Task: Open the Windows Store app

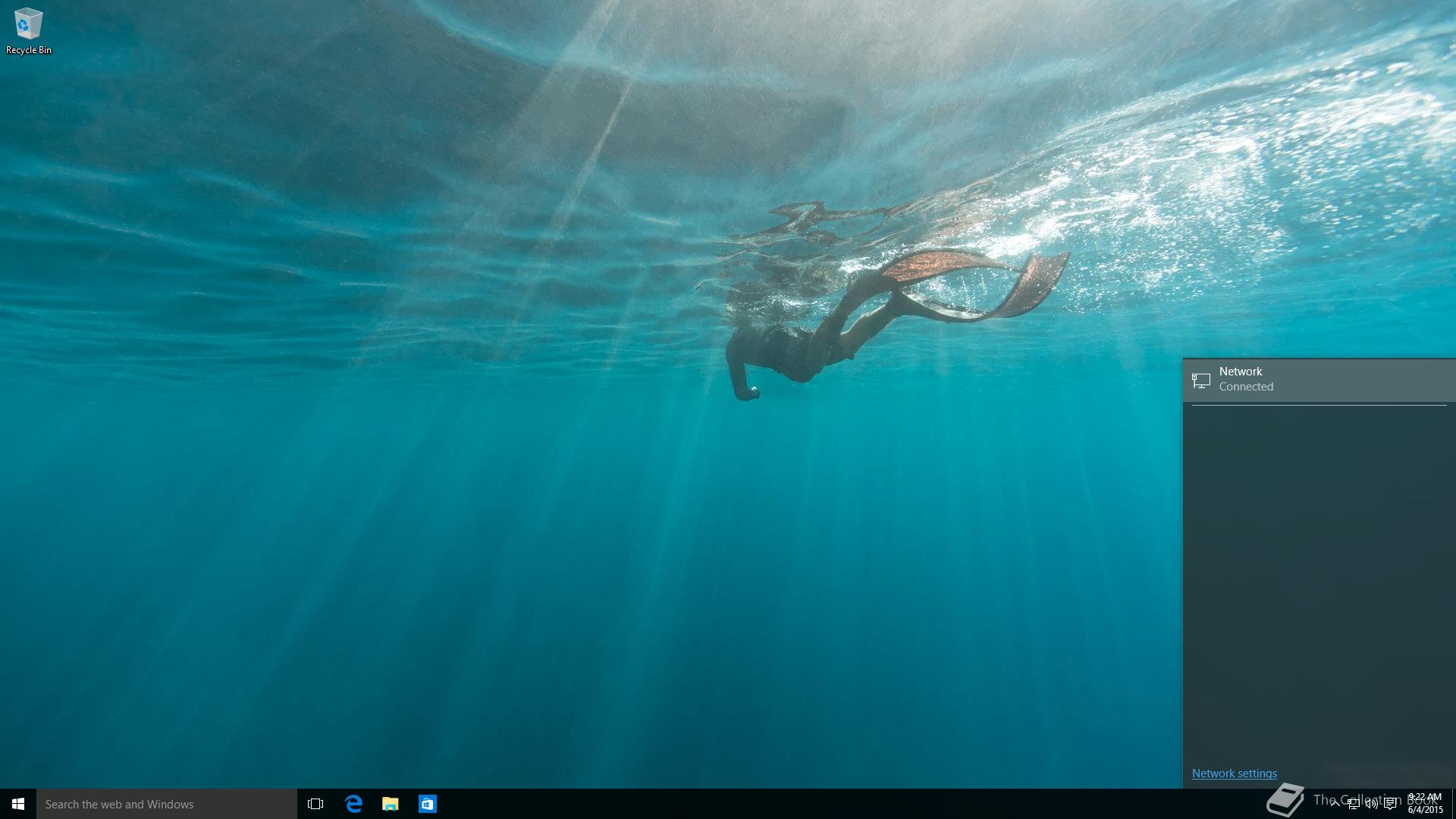Action: click(x=428, y=804)
